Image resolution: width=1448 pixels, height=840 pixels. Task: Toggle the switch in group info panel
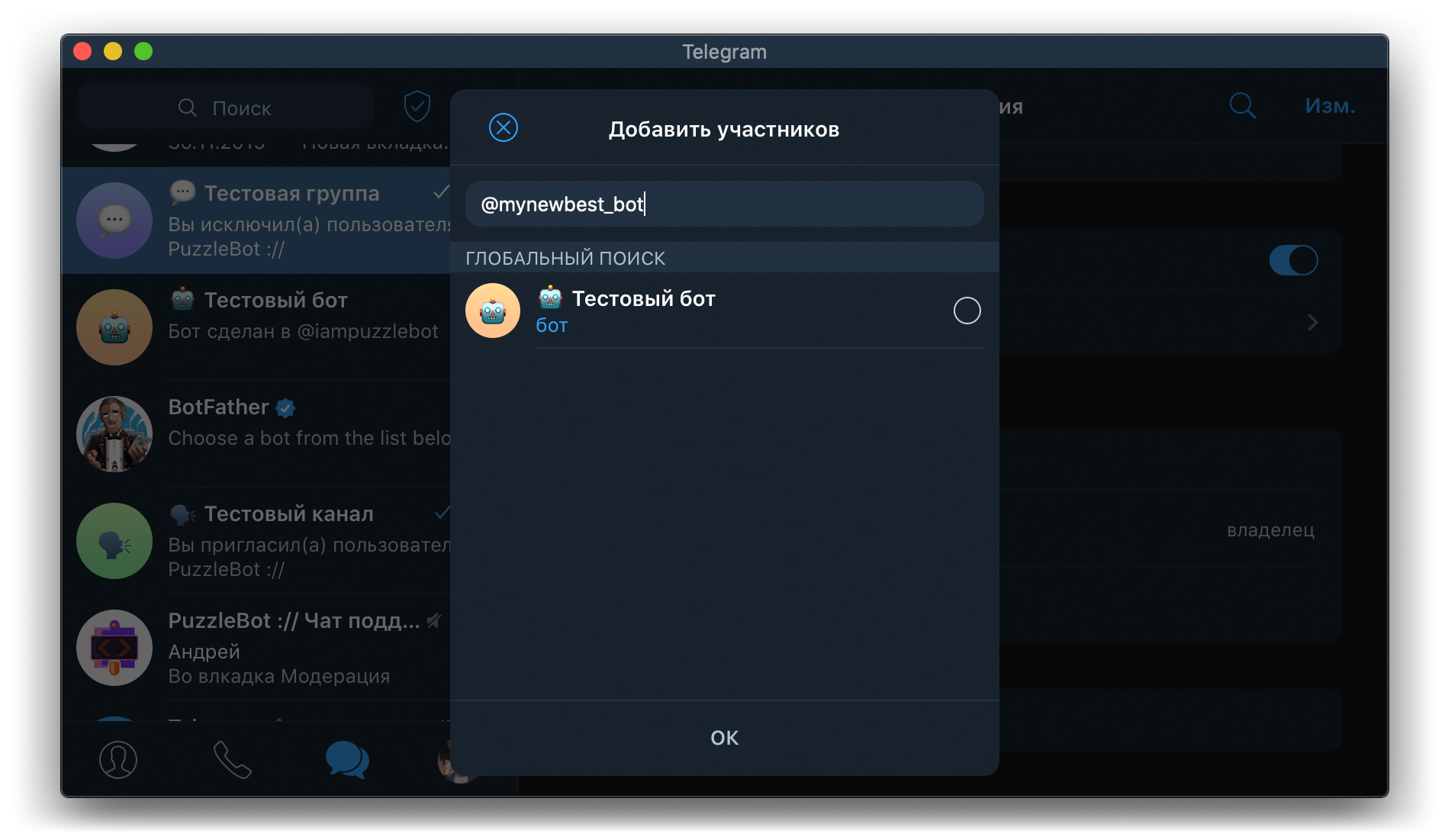(1293, 259)
